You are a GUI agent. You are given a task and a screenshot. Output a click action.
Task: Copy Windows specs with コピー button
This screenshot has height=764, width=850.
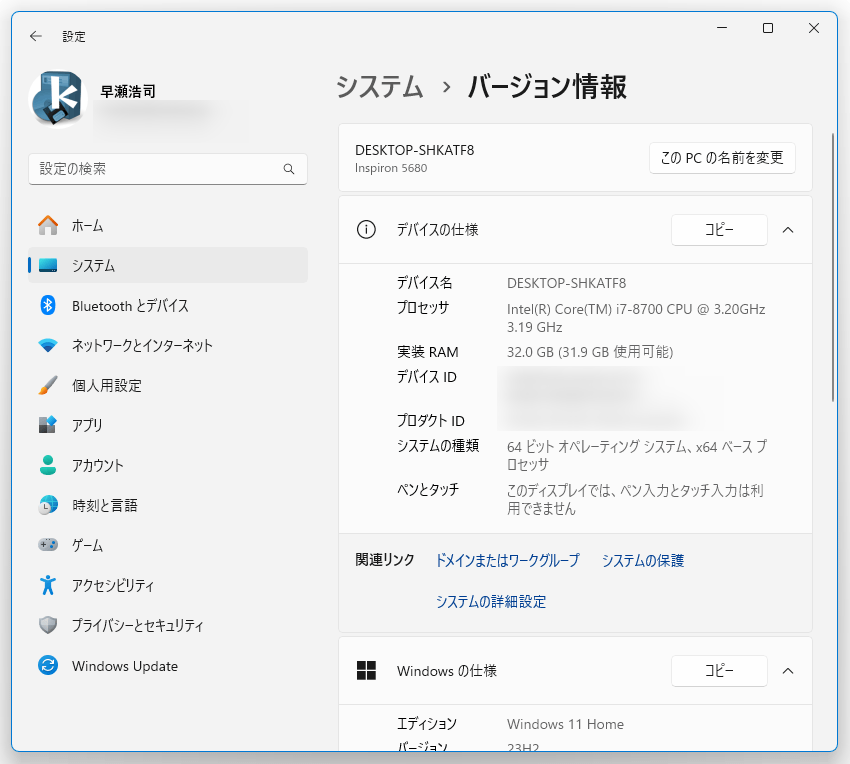pyautogui.click(x=719, y=671)
